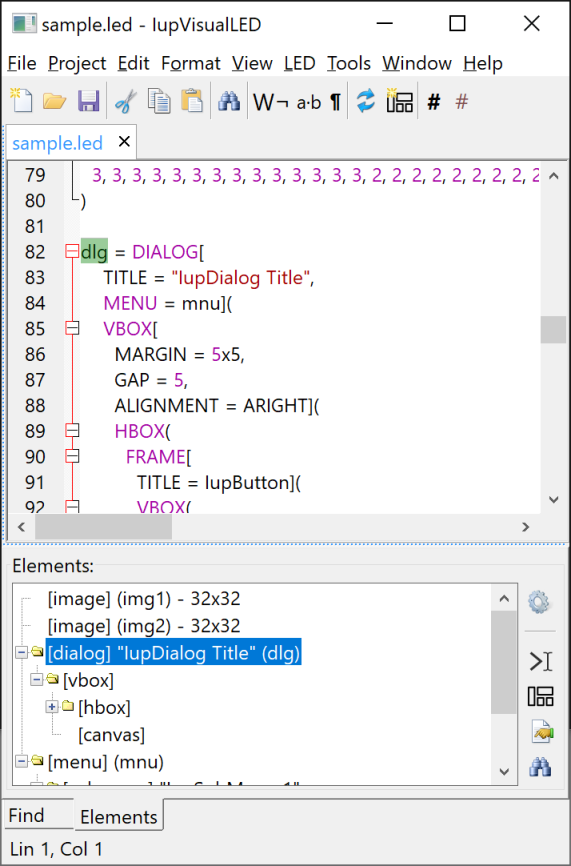
Task: Collapse the dlg DIALOG fold at line 82
Action: coord(72,252)
